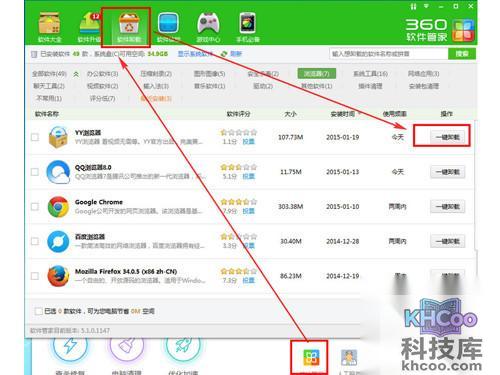Screen dimensions: 500x375
Task: Check the box for YY浏览器
Action: 35,137
